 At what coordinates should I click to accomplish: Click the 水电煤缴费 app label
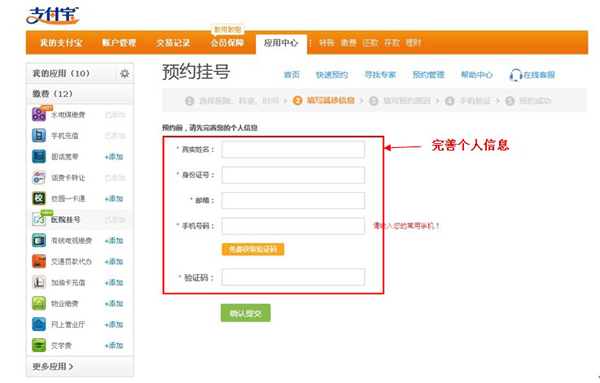(68, 115)
